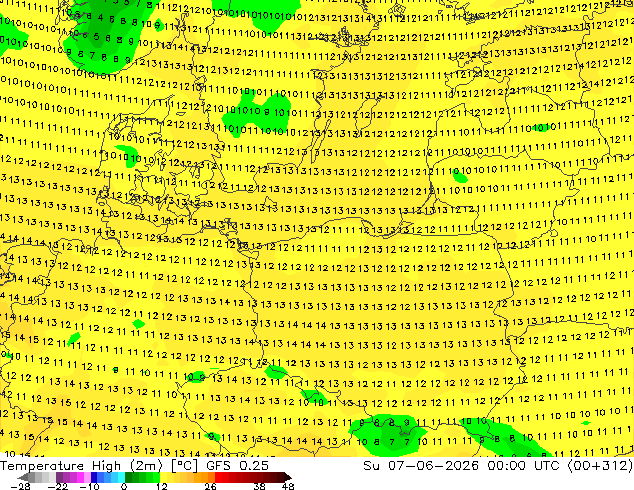Click the "12" legend scale value

click(162, 486)
